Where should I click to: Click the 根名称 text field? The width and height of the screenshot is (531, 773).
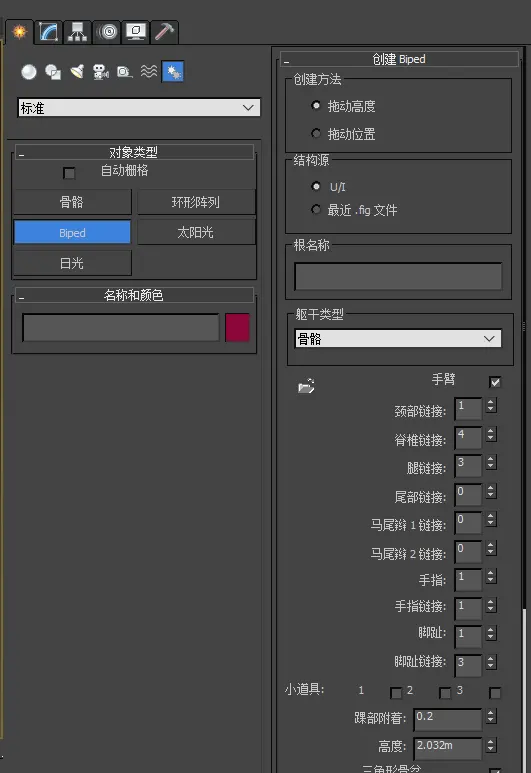point(398,276)
